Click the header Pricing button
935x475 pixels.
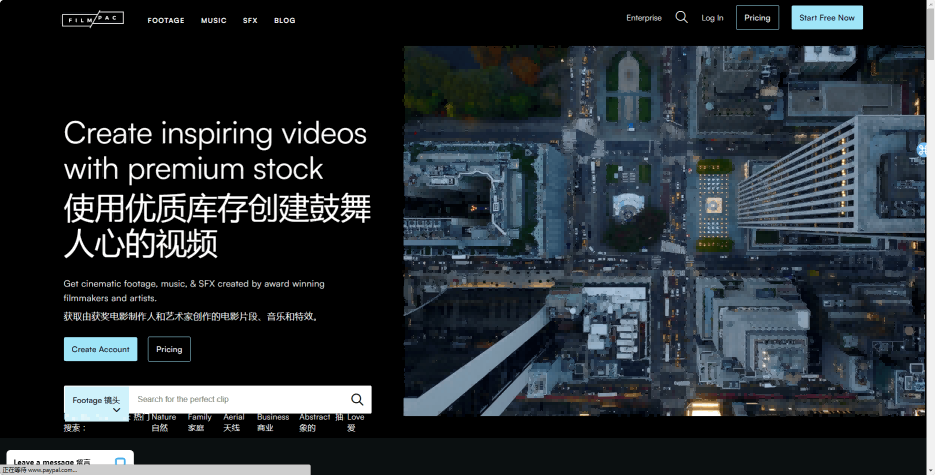(757, 18)
